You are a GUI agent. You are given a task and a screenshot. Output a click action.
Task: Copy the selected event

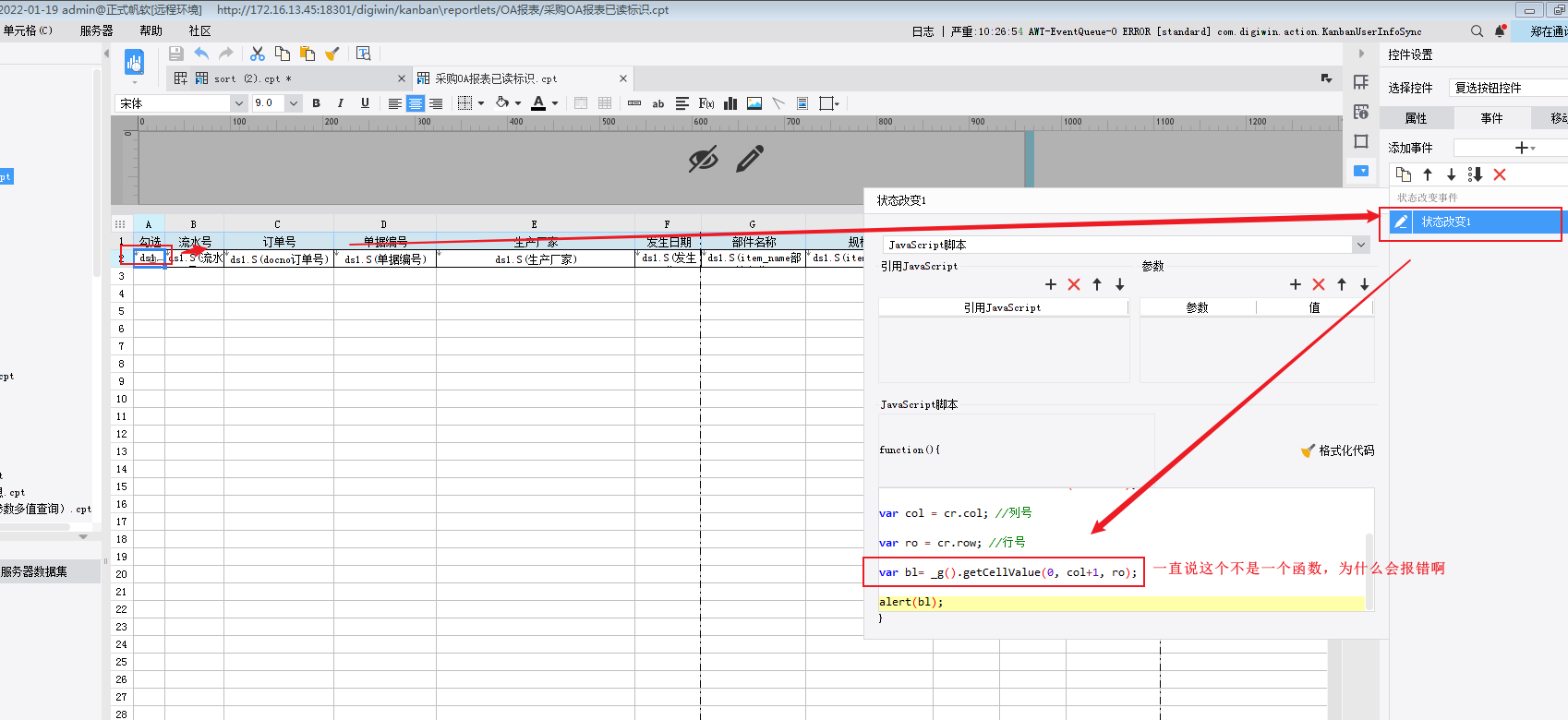point(1404,174)
